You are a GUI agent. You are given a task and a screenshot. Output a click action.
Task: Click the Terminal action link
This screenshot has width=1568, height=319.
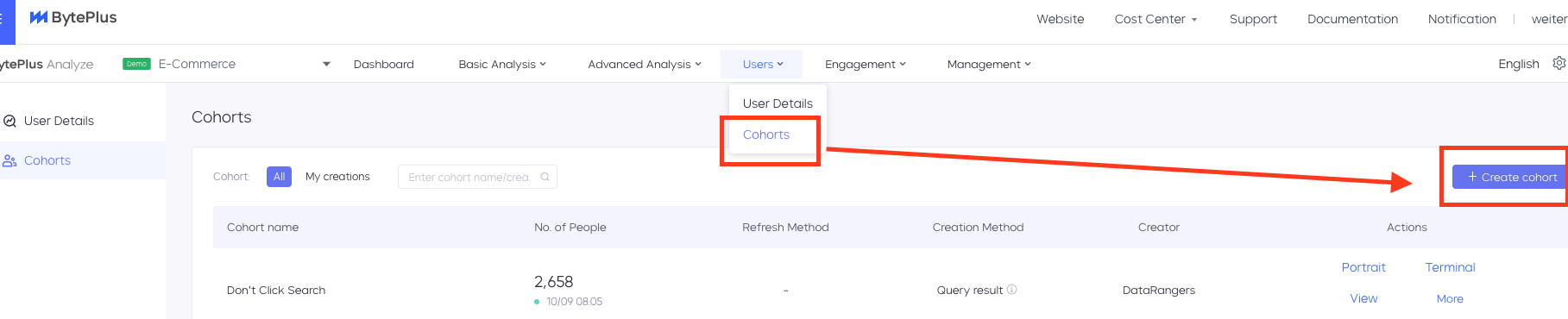click(1450, 268)
